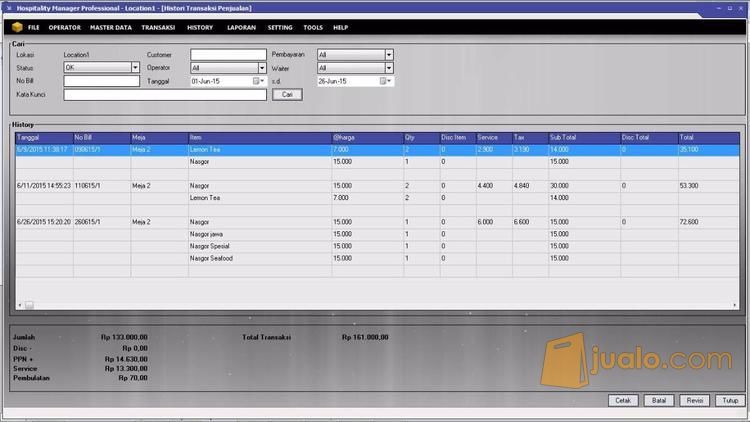Image resolution: width=750 pixels, height=422 pixels.
Task: Sort by the Qty column header
Action: pos(421,138)
